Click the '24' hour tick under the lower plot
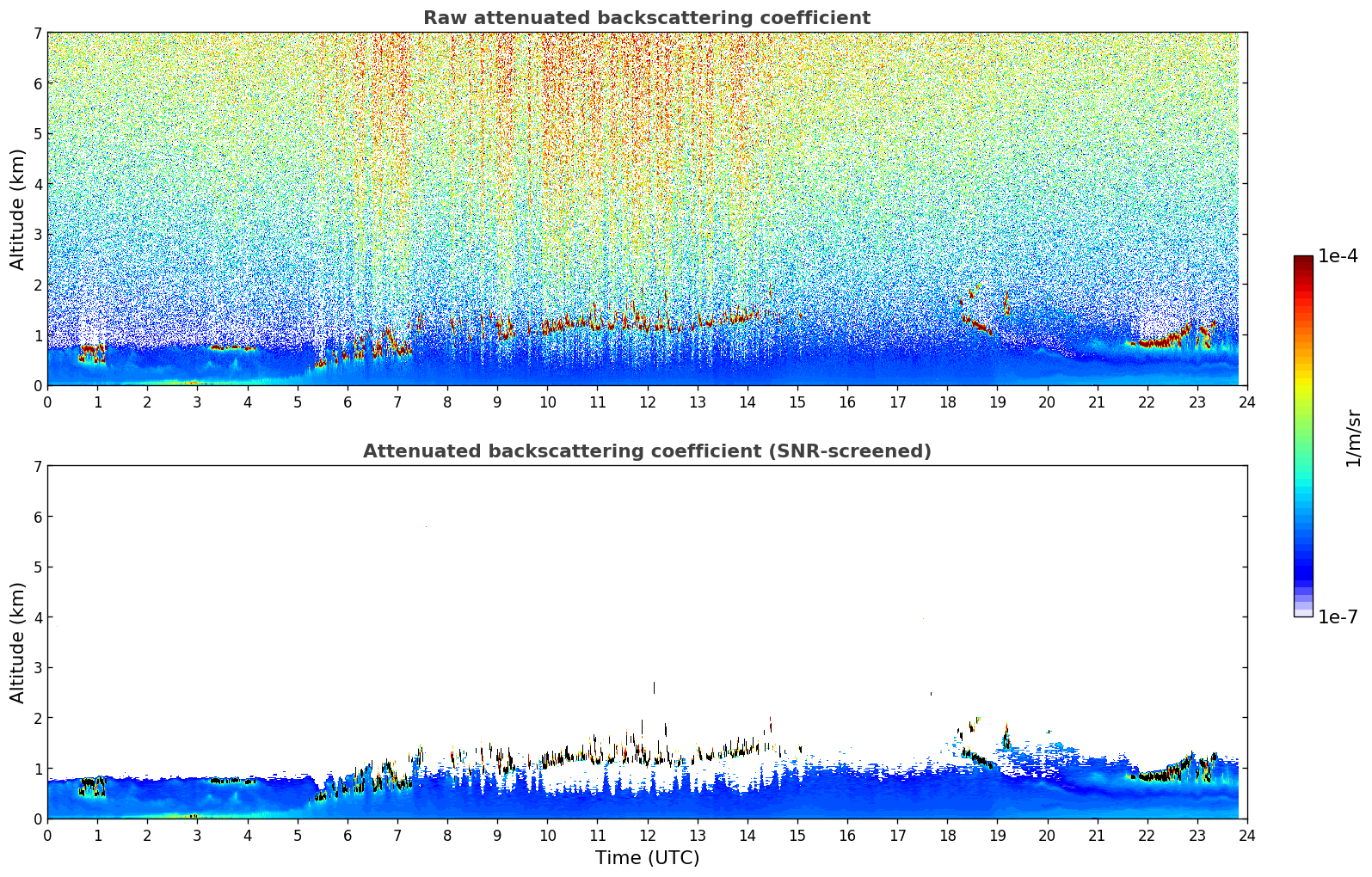This screenshot has width=1372, height=877. [x=1246, y=835]
